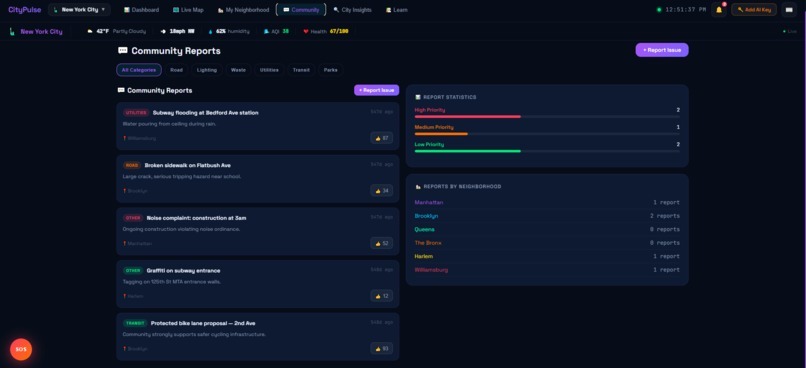This screenshot has width=806, height=368.
Task: Upvote the Broken sidewalk report with 34 likes
Action: pyautogui.click(x=381, y=191)
